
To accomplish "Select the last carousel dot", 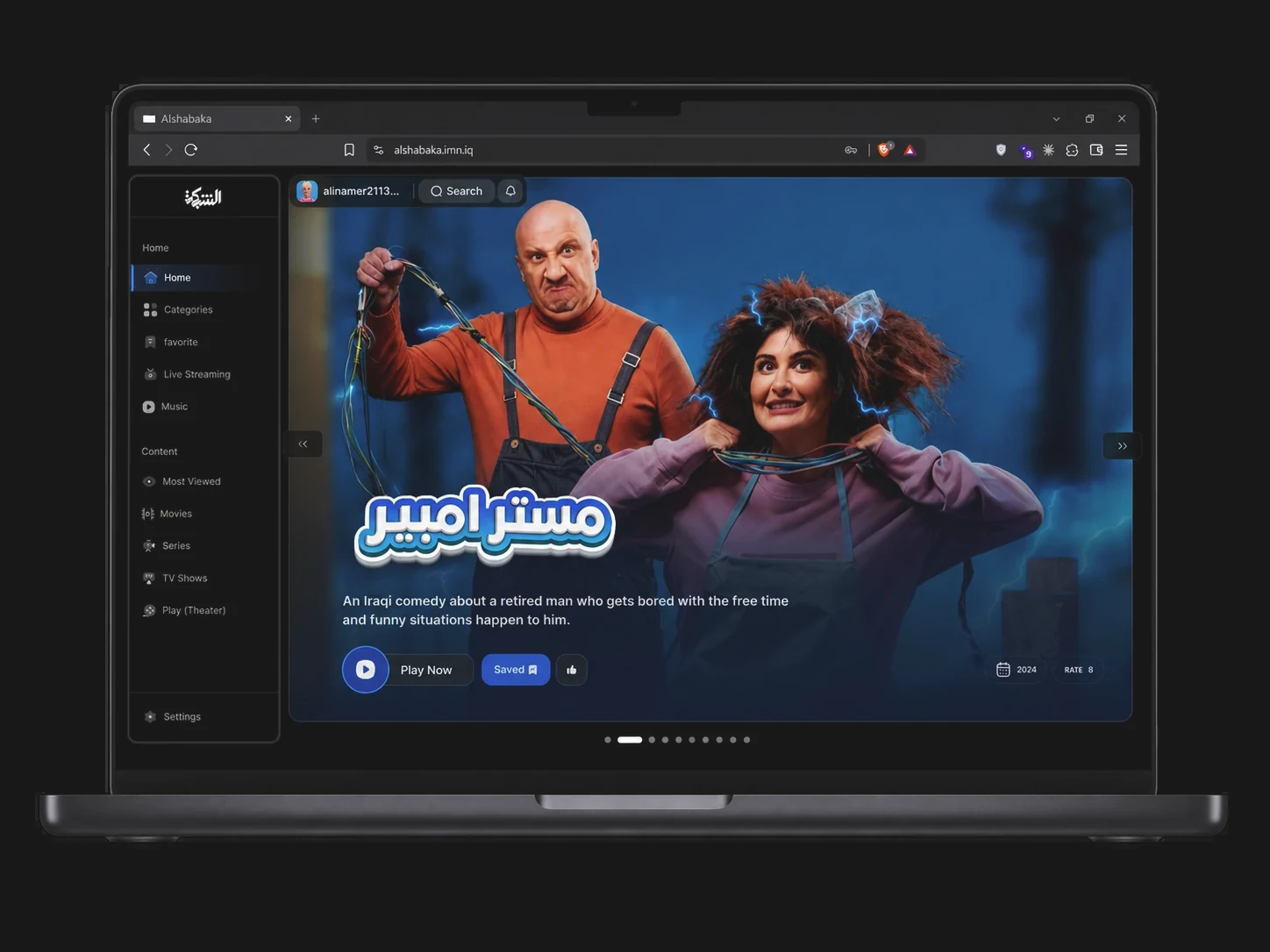I will tap(746, 740).
